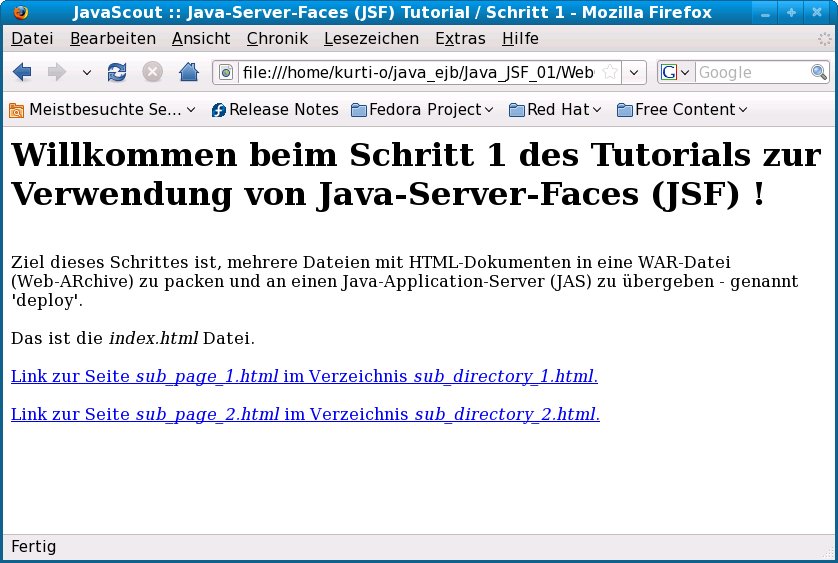The height and width of the screenshot is (563, 838).
Task: Open the Chronik menu
Action: [x=277, y=39]
